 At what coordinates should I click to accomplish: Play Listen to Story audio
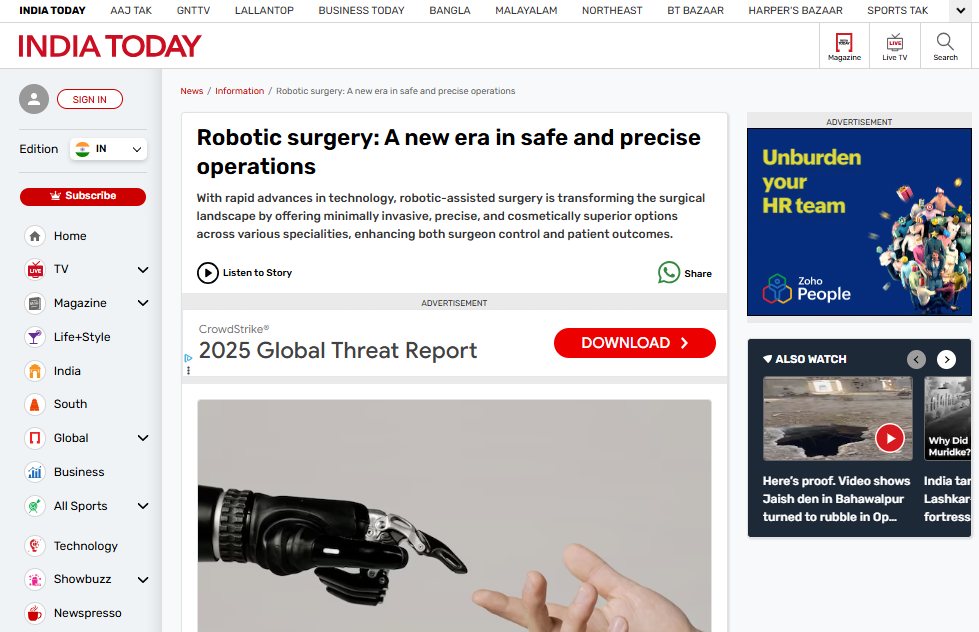[x=208, y=273]
